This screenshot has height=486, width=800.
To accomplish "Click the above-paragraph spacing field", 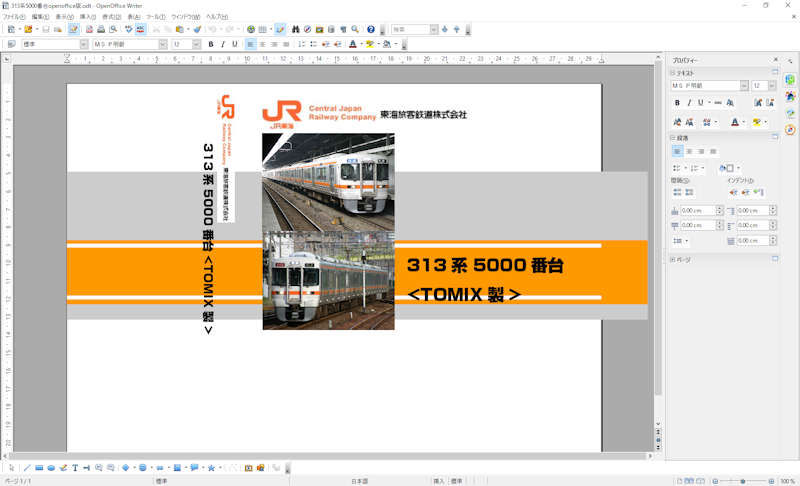I will [x=698, y=210].
